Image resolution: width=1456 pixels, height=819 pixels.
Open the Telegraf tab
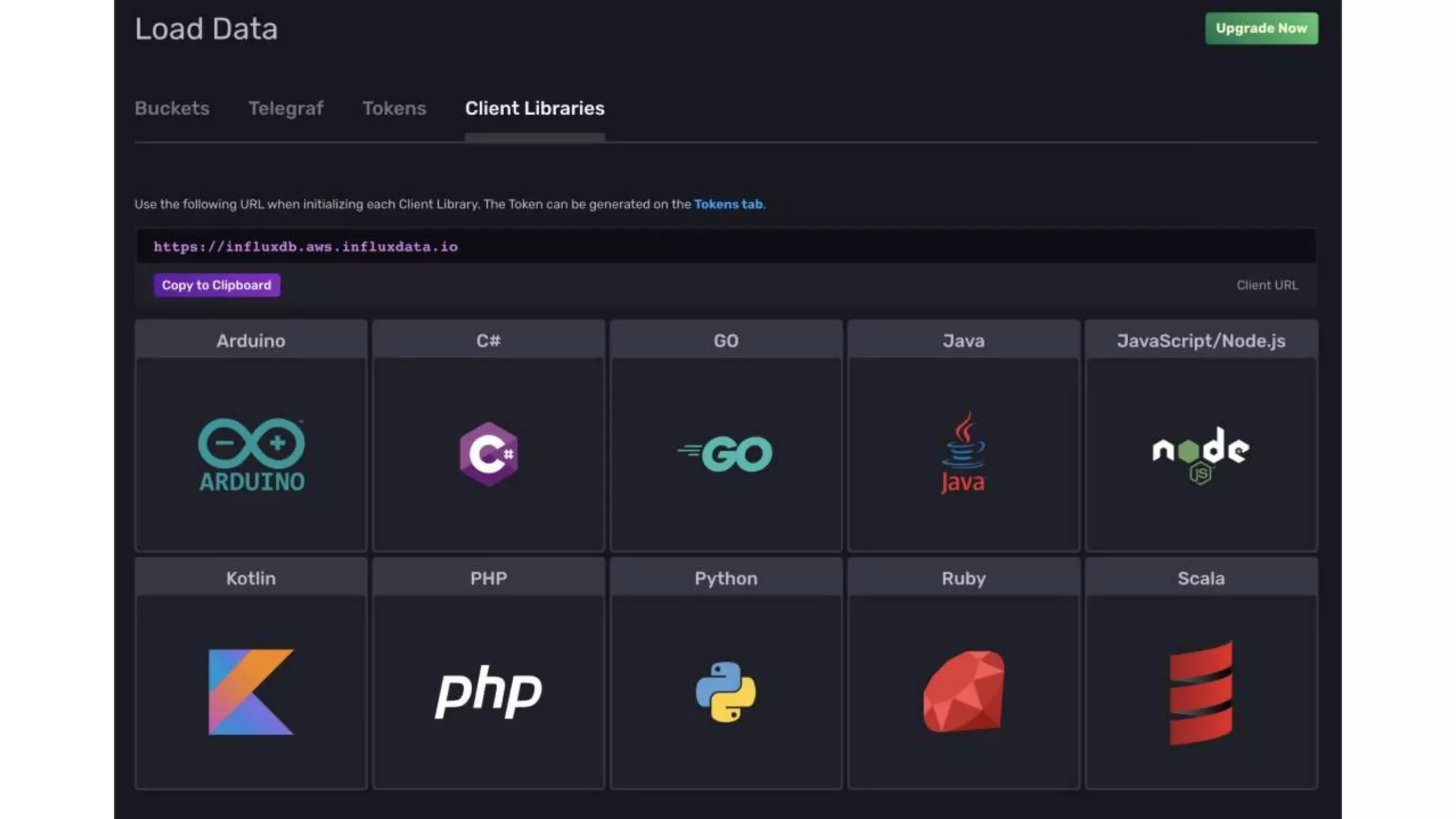(x=286, y=108)
